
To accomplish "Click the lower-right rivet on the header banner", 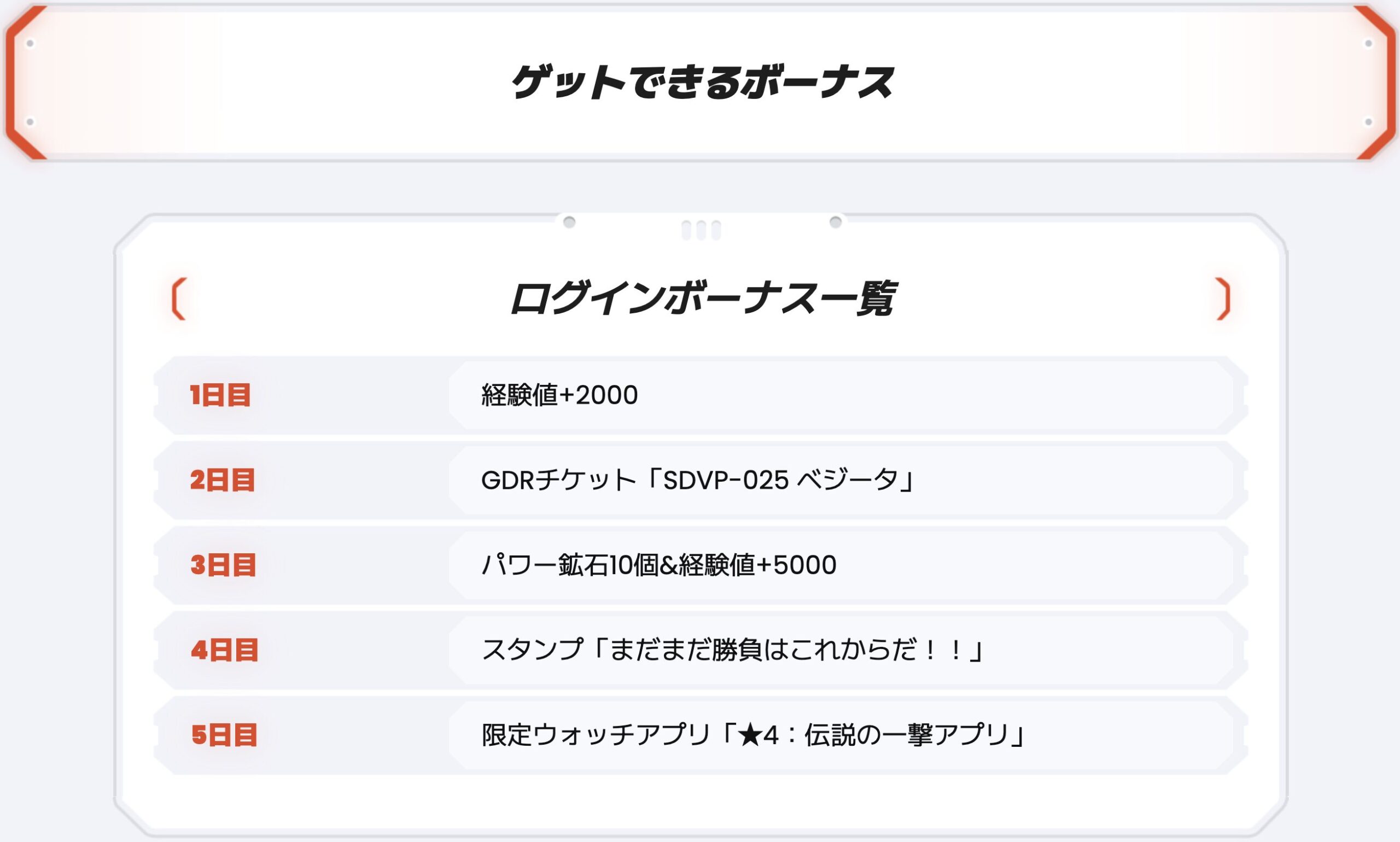I will tap(1368, 122).
